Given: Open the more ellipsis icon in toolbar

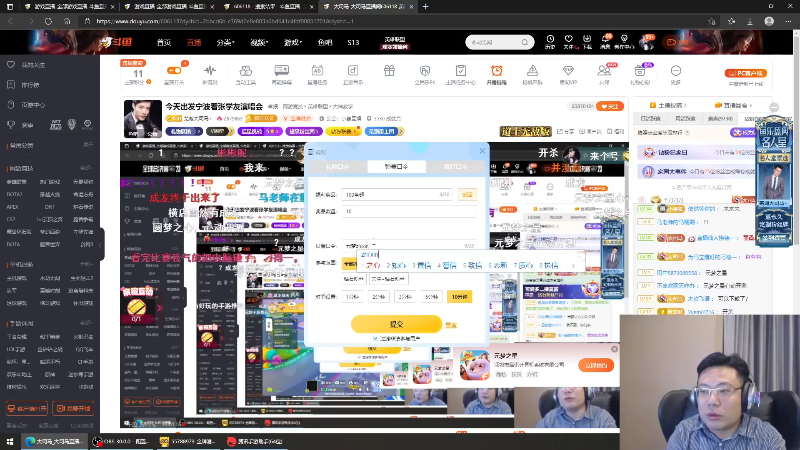Looking at the screenshot, I should (676, 71).
